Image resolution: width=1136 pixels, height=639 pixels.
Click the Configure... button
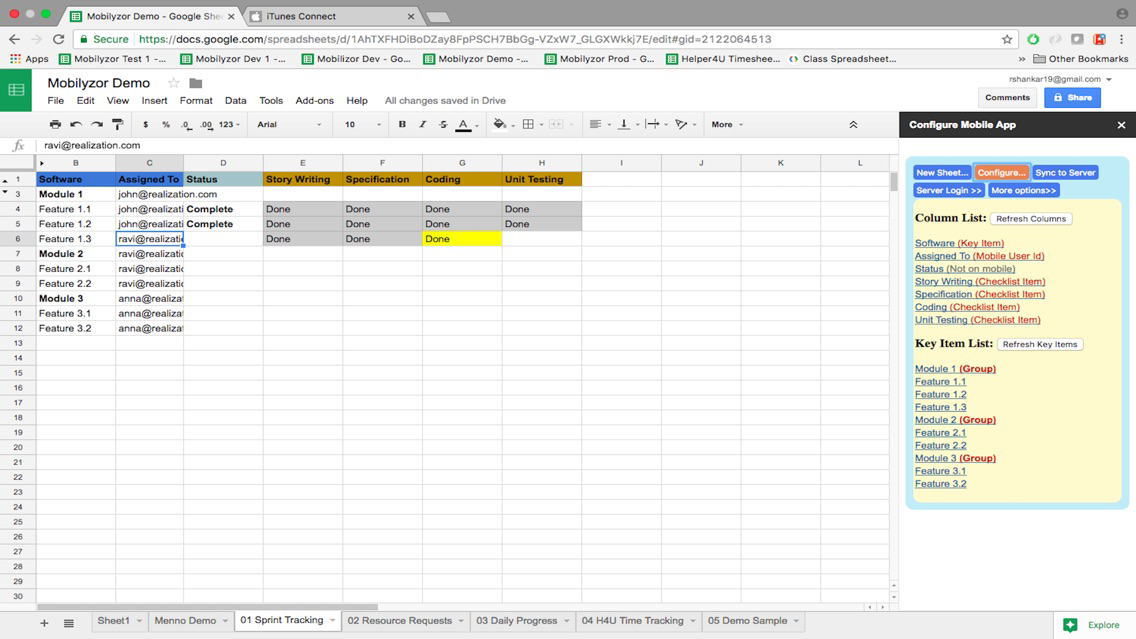[x=1001, y=172]
